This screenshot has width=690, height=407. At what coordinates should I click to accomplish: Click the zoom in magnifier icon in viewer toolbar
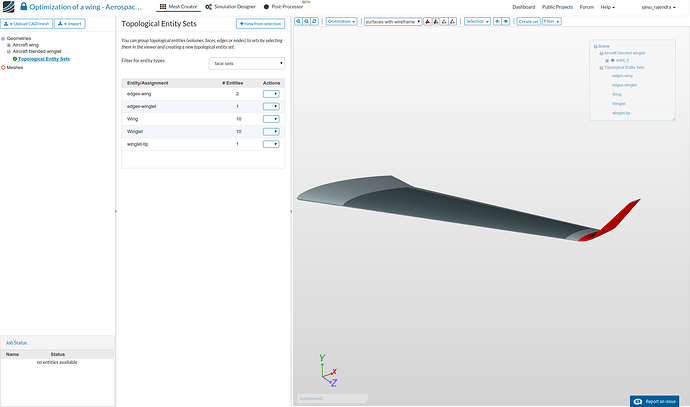(x=298, y=21)
